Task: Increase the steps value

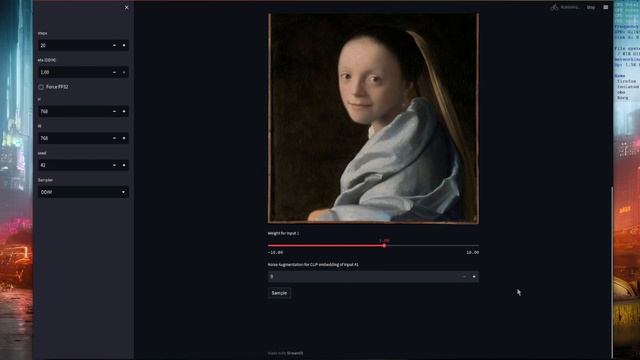Action: point(124,45)
